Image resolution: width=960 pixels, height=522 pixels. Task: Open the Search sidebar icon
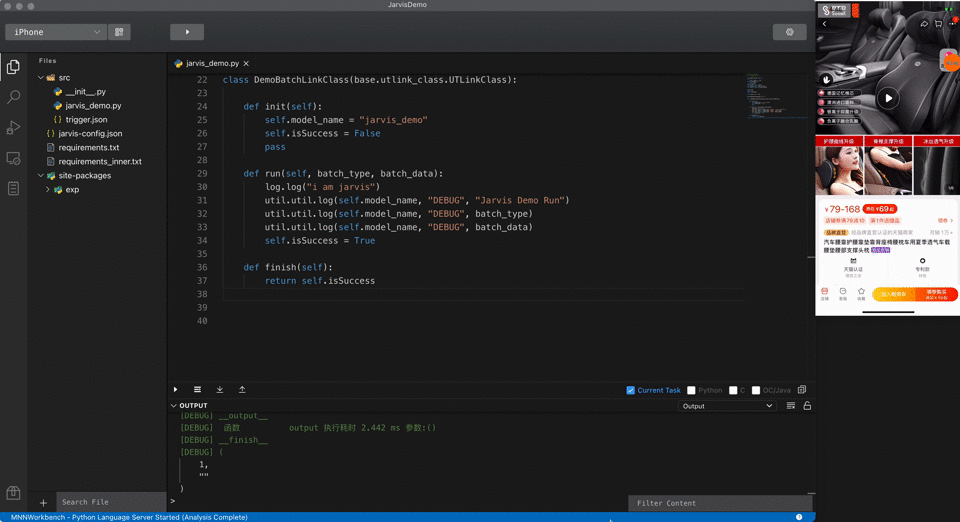13,97
